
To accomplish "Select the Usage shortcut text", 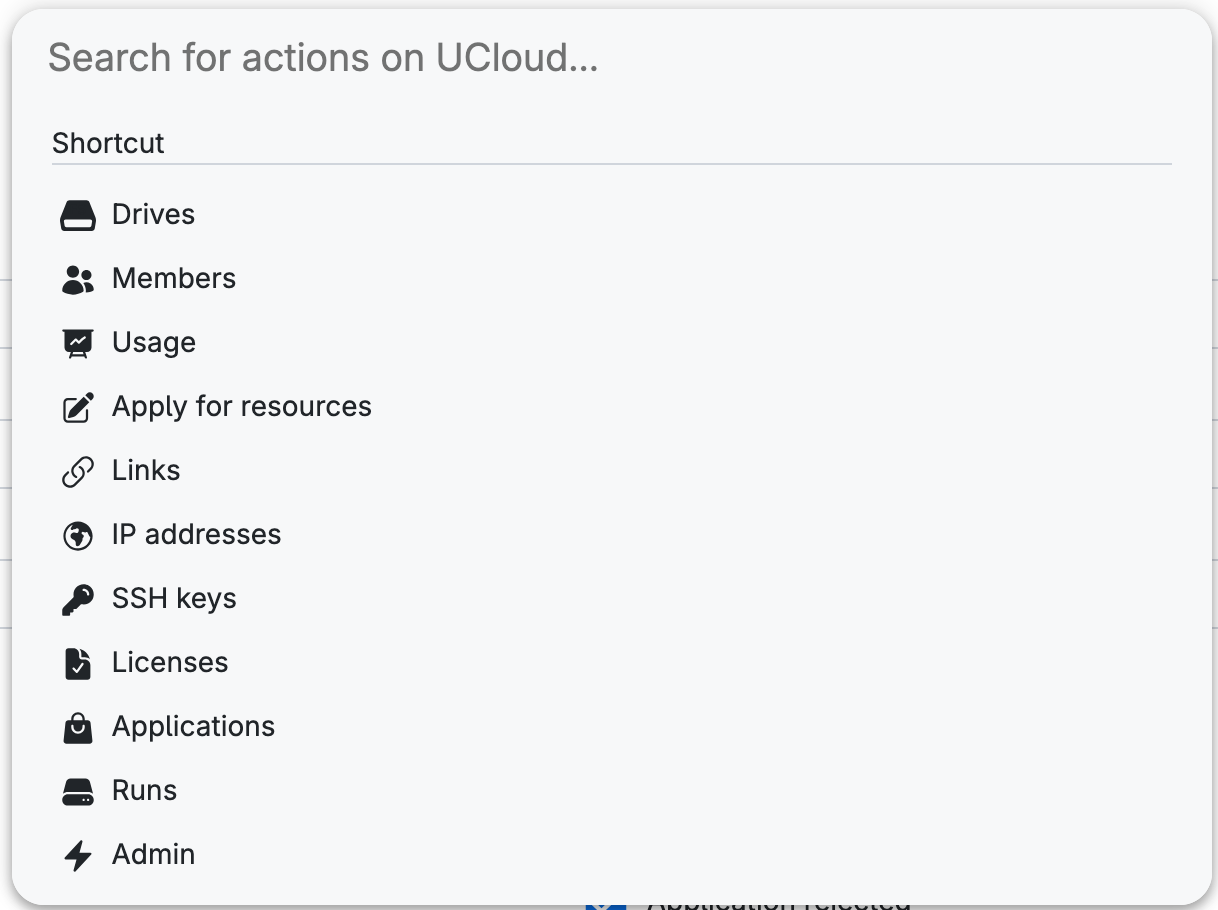I will coord(154,343).
